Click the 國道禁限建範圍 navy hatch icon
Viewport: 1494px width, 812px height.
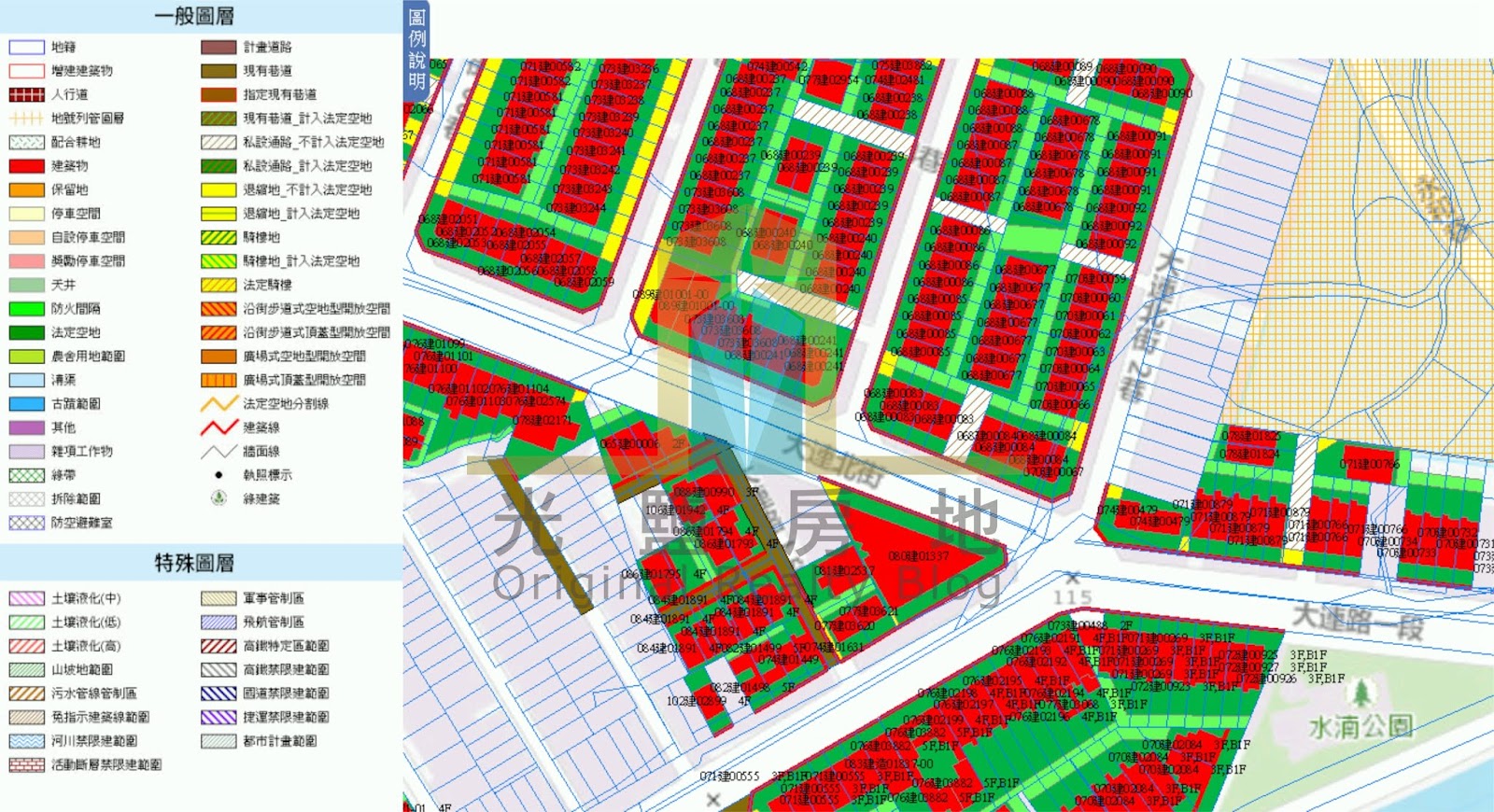point(218,693)
